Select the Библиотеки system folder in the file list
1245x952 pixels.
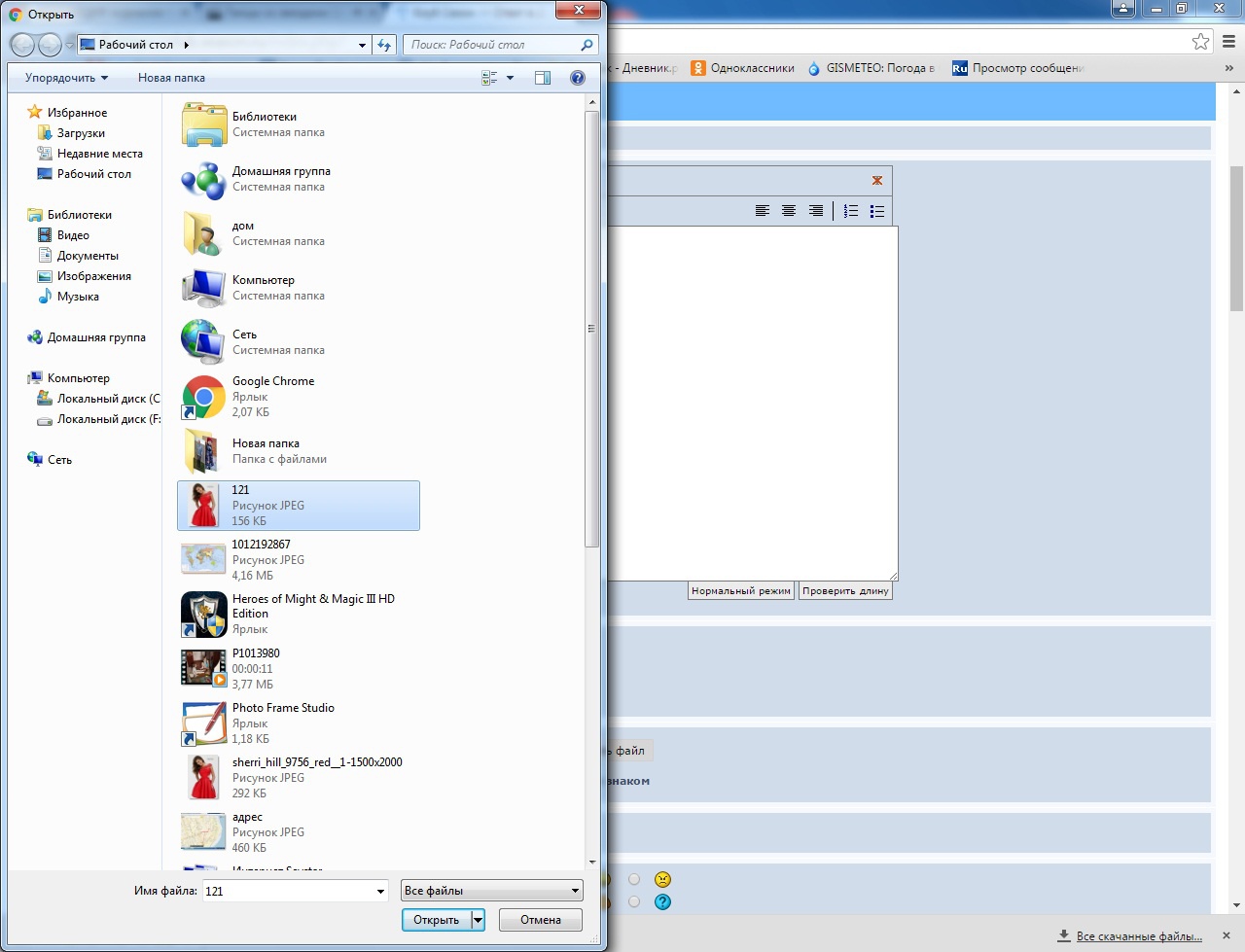point(300,124)
